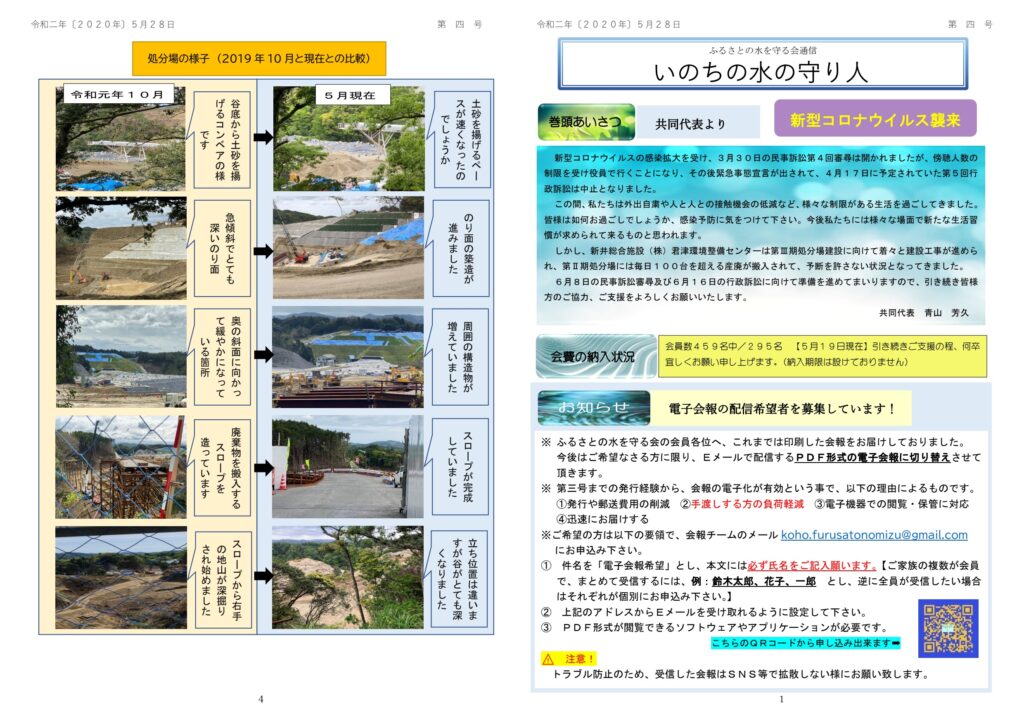Select the header date above the 処分場の様子 banner

point(103,24)
